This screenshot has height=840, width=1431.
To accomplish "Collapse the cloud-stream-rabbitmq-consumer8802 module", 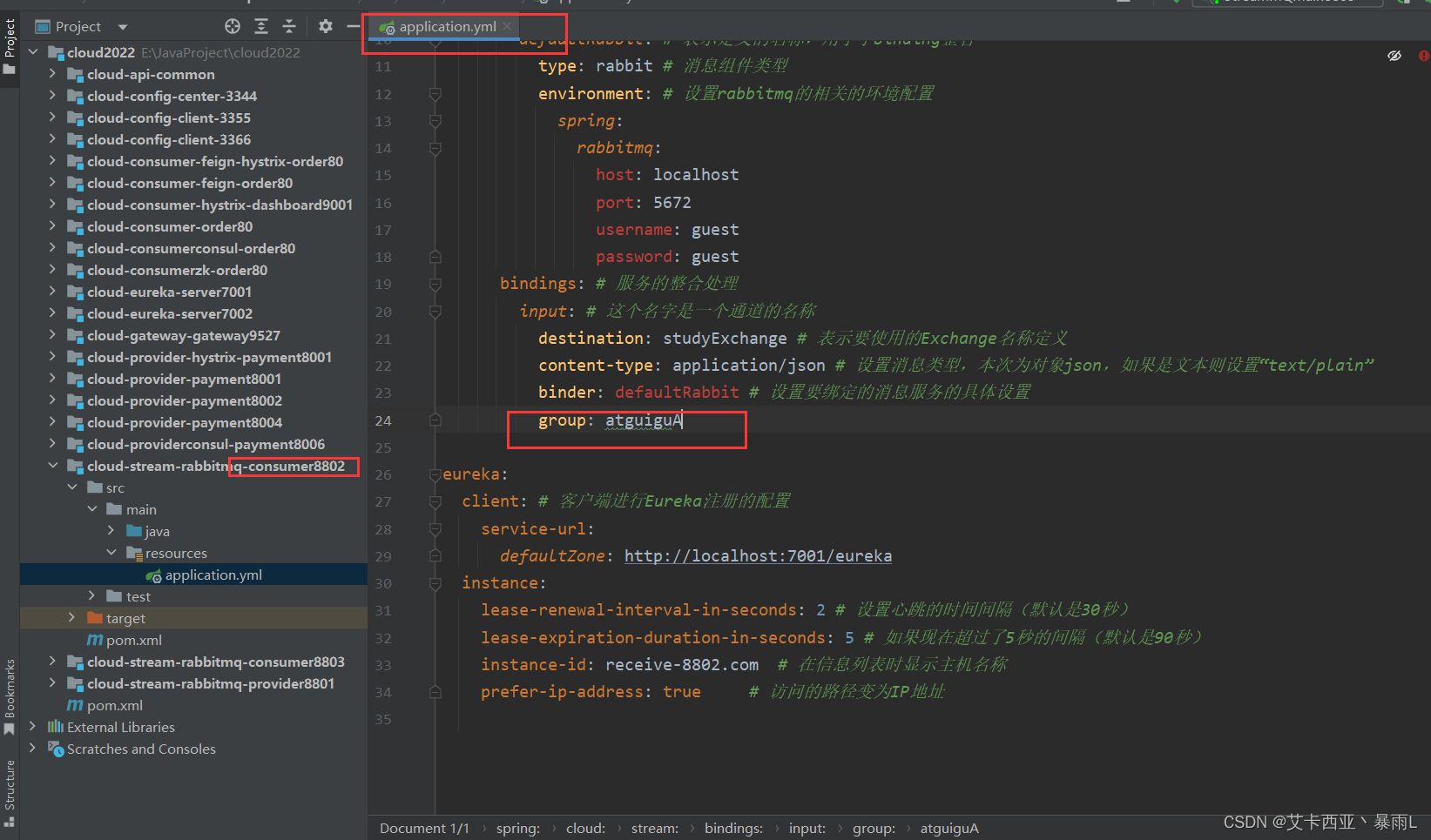I will [x=52, y=466].
